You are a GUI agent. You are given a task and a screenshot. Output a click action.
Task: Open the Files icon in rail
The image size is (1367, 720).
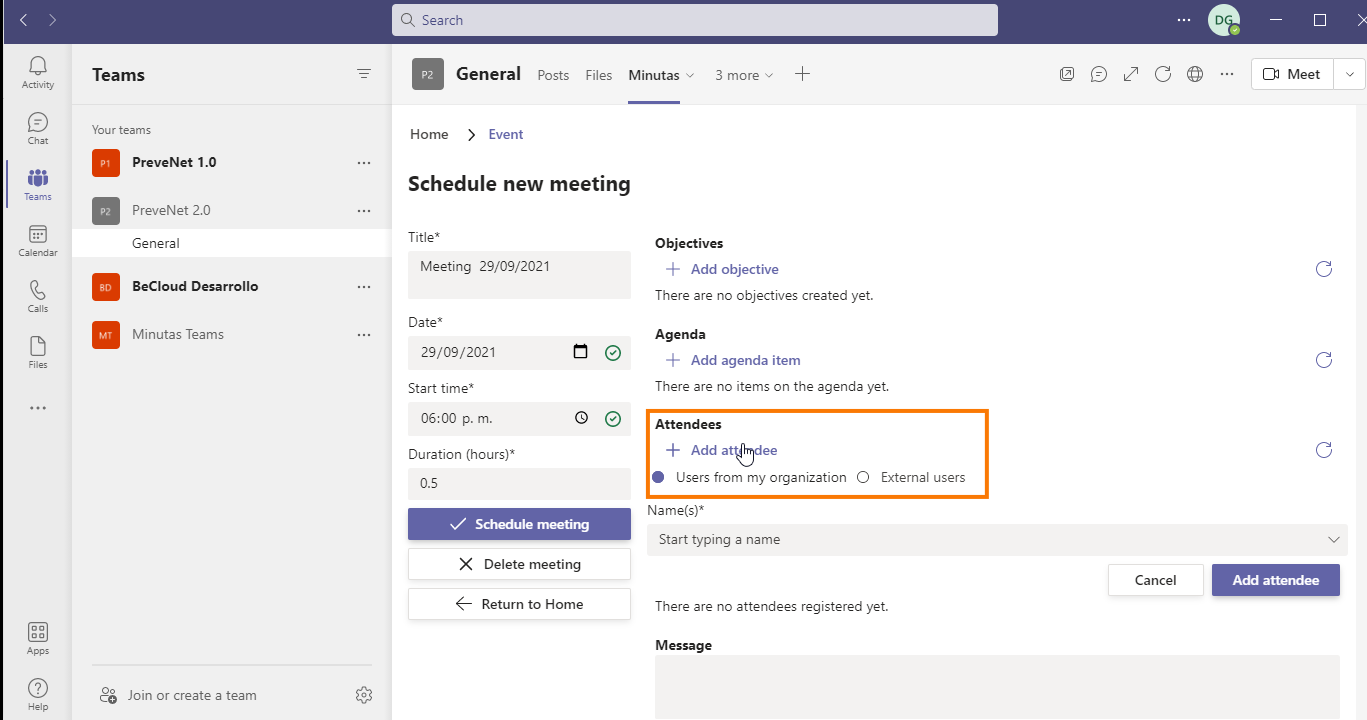38,353
